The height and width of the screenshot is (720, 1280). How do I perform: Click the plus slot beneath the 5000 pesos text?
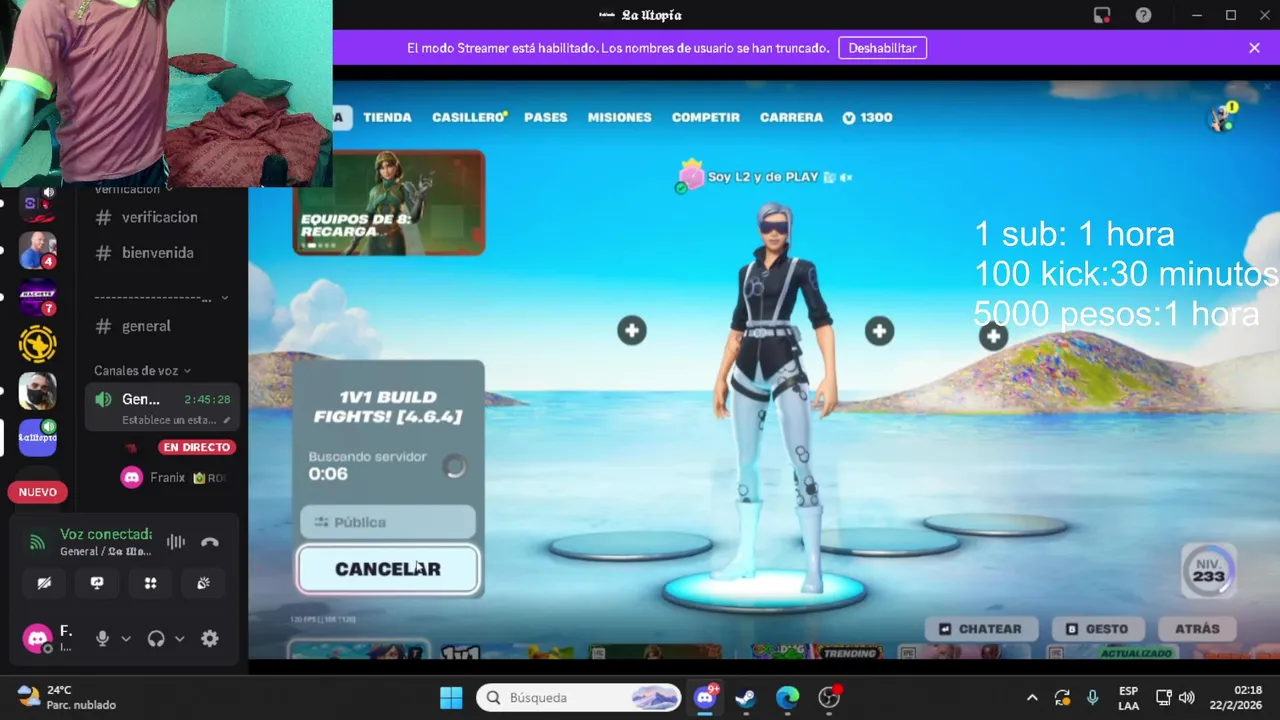click(x=993, y=337)
